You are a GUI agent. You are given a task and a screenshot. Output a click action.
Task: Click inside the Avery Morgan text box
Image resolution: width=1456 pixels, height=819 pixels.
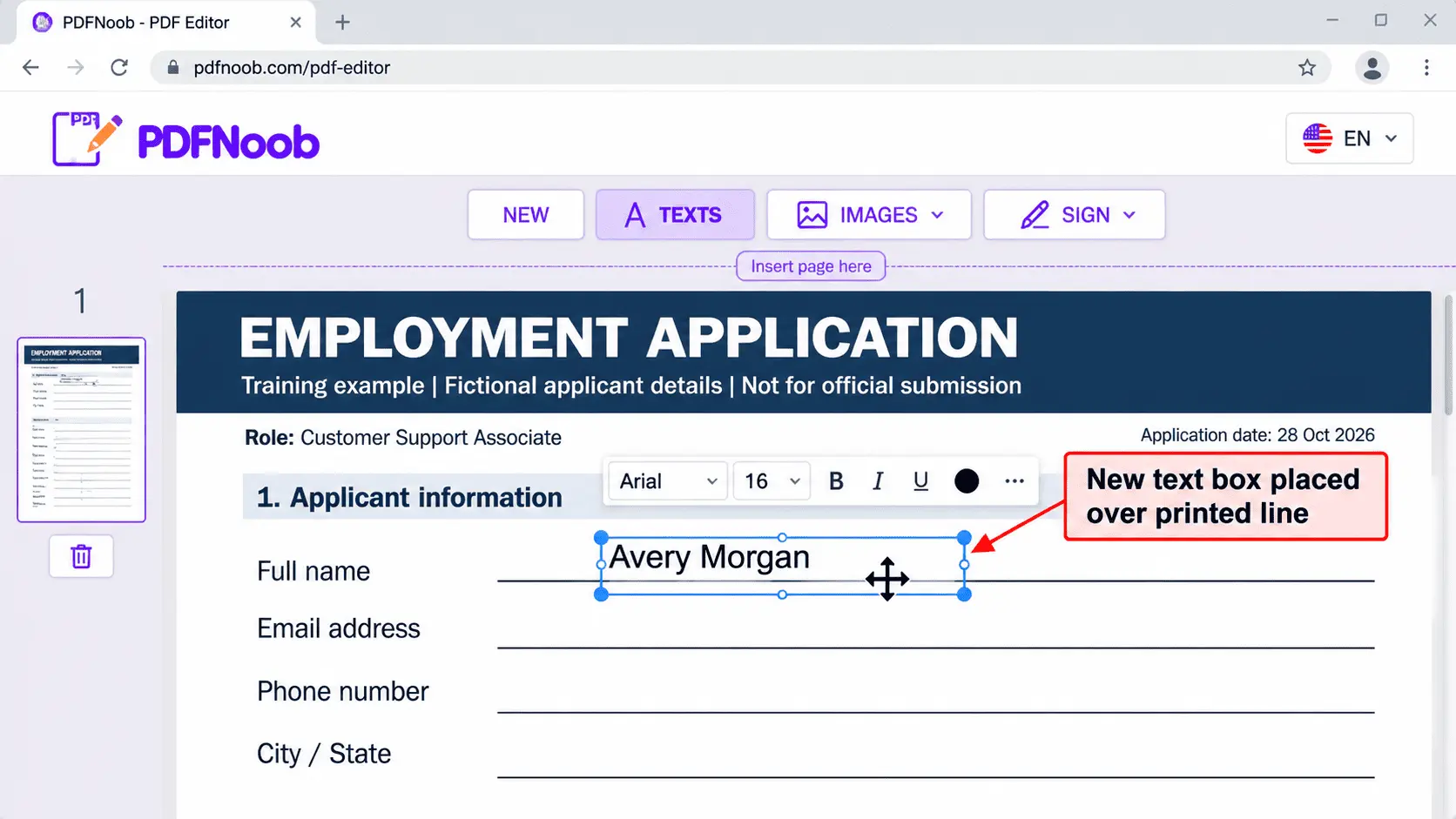(782, 566)
